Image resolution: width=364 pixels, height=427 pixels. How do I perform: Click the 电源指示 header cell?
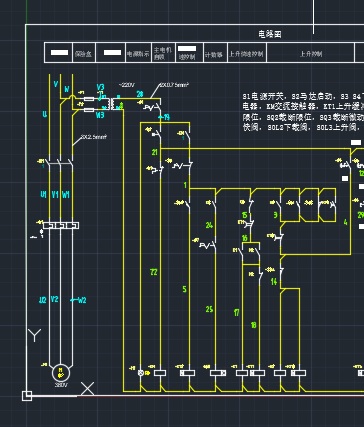pos(138,53)
